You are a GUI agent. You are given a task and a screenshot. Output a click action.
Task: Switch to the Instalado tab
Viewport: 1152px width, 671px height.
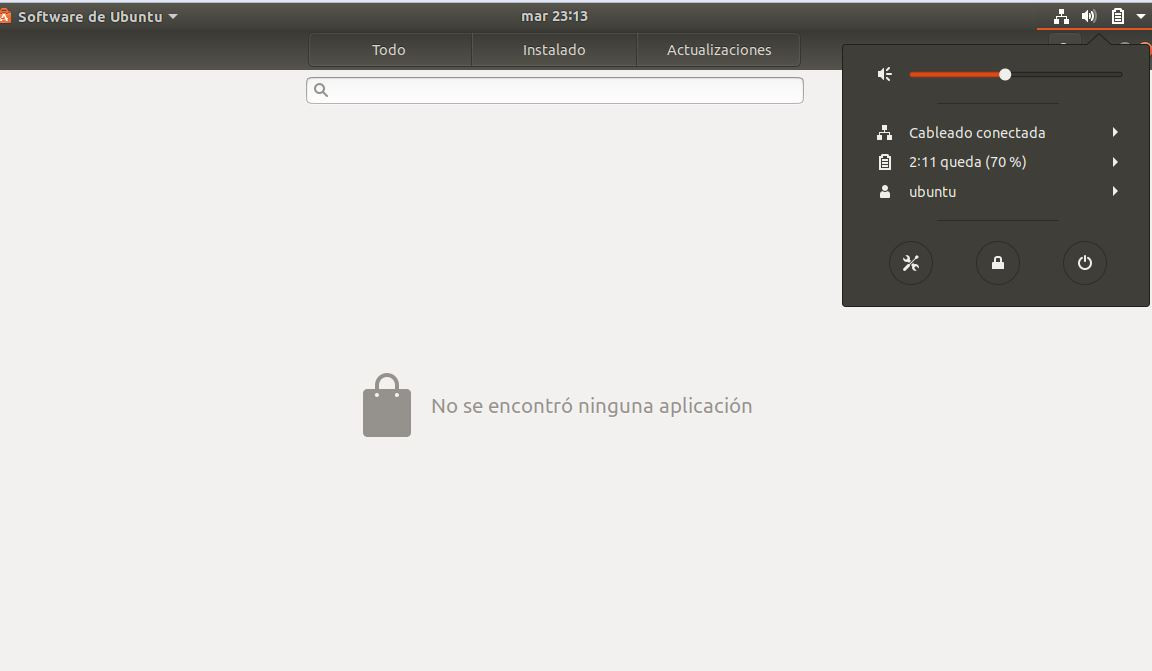(554, 50)
